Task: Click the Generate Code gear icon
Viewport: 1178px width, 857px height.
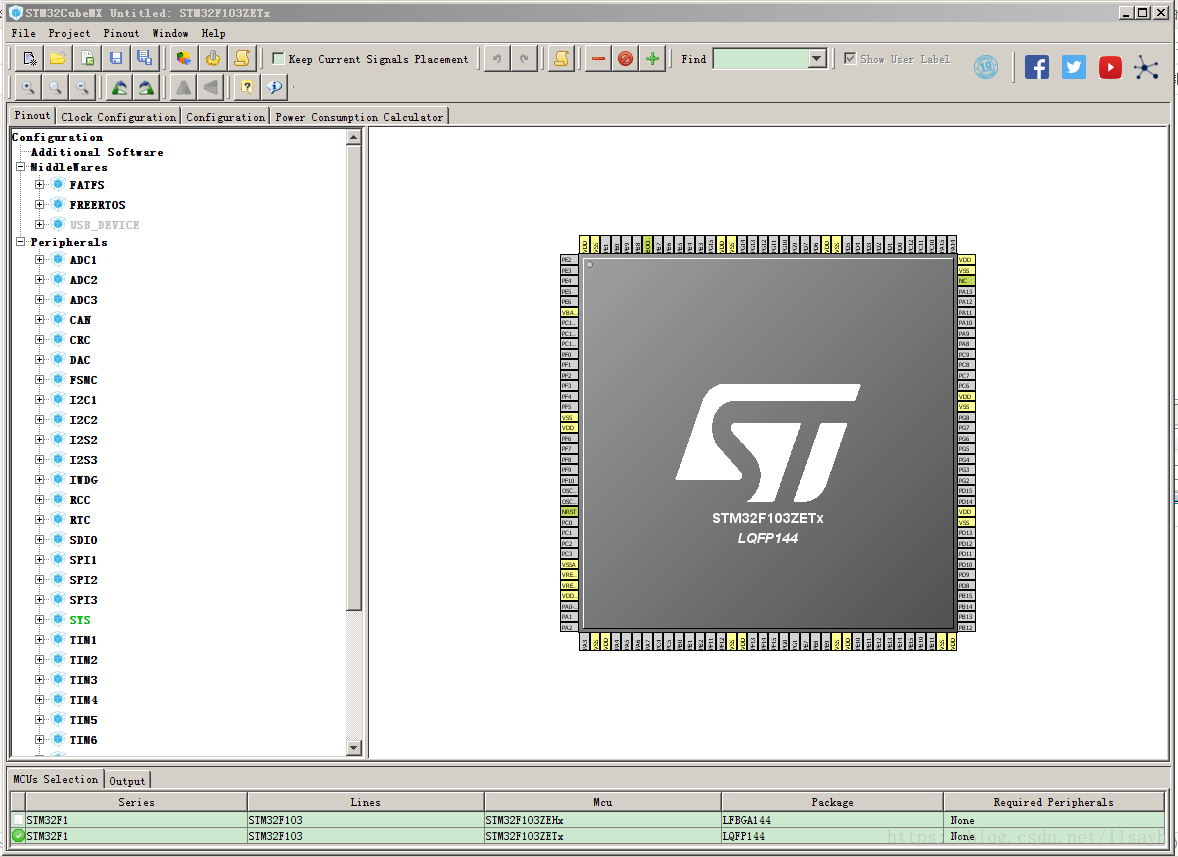Action: (x=213, y=59)
